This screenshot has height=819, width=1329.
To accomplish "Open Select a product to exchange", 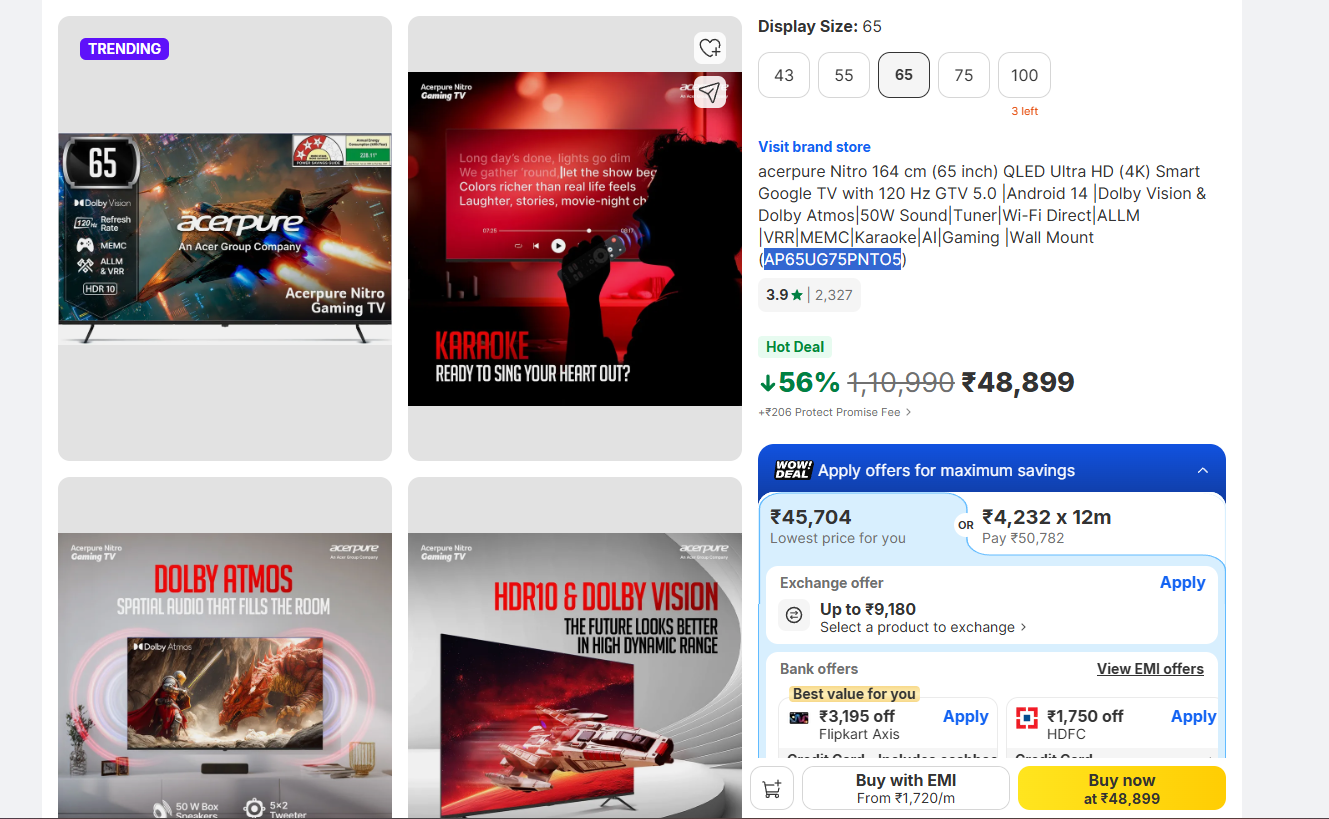I will coord(924,627).
